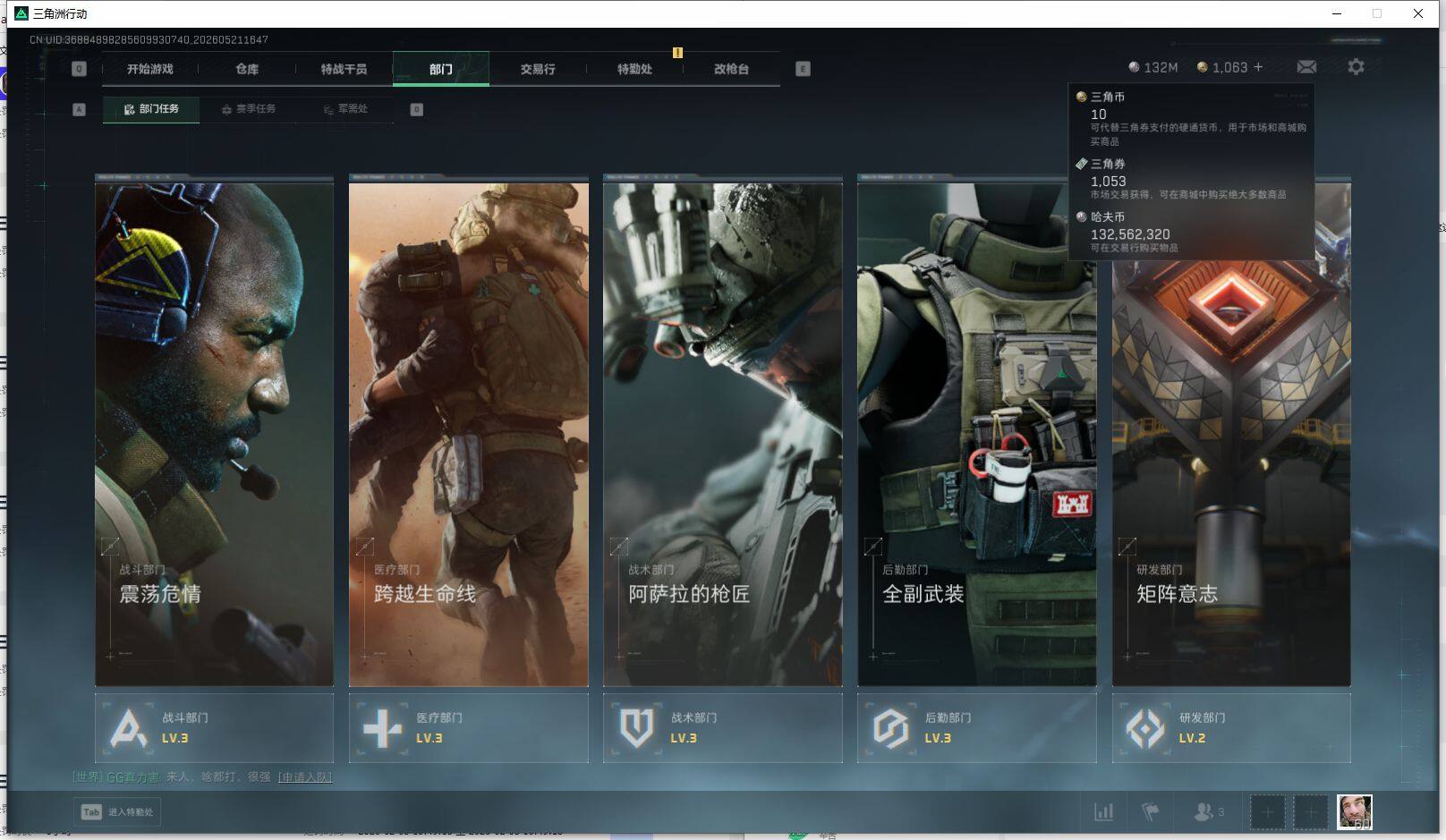Click the second empty squad slot plus
Image resolution: width=1446 pixels, height=840 pixels.
pos(1310,812)
